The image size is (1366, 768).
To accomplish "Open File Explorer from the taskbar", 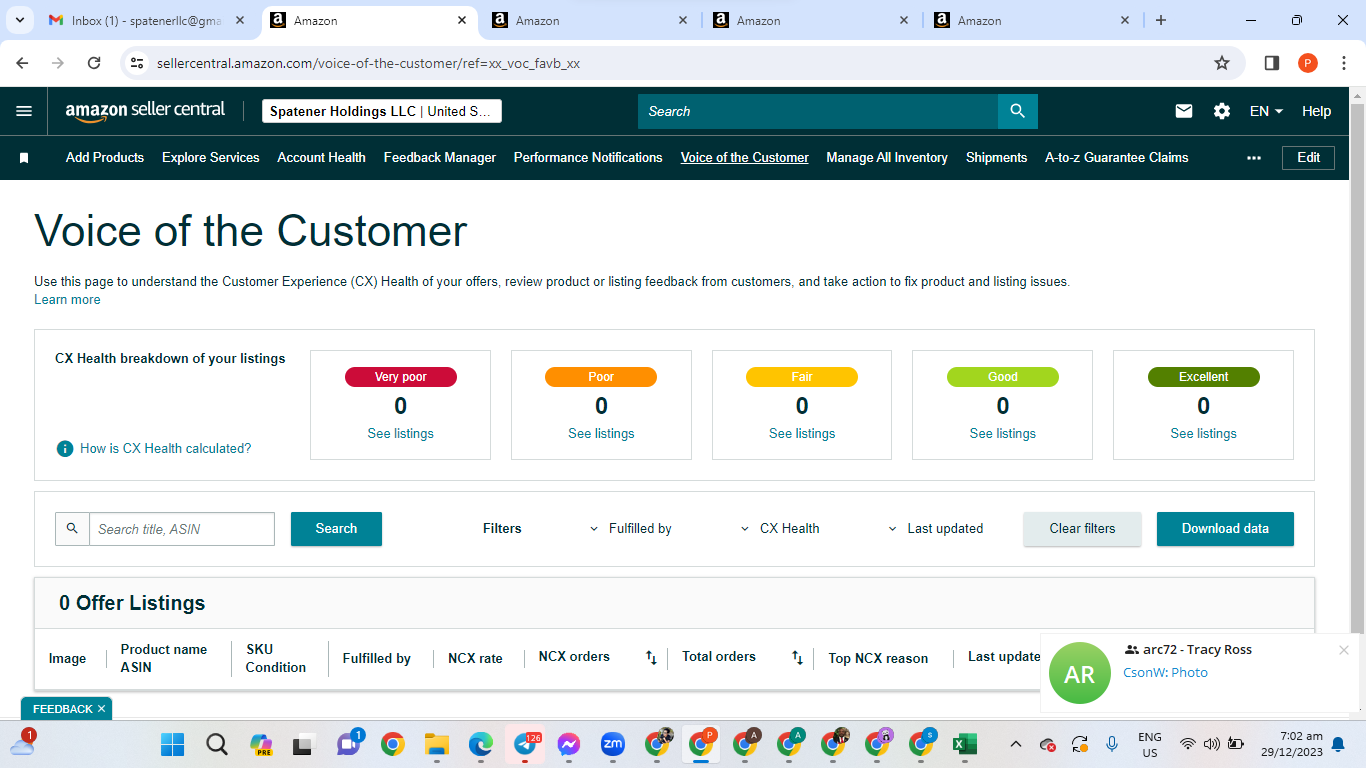I will pyautogui.click(x=436, y=744).
